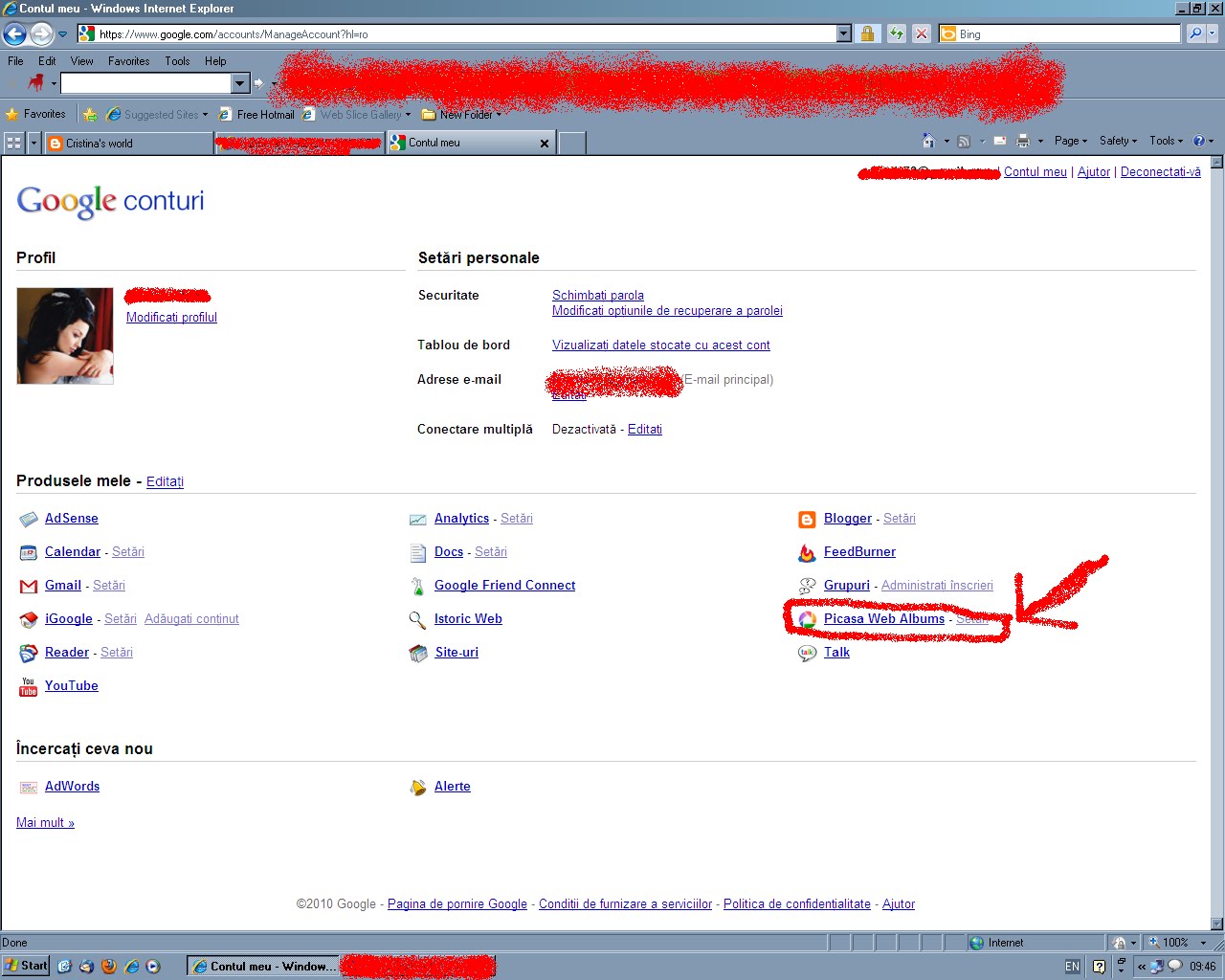1225x980 pixels.
Task: Click the Refresh page icon
Action: 896,34
